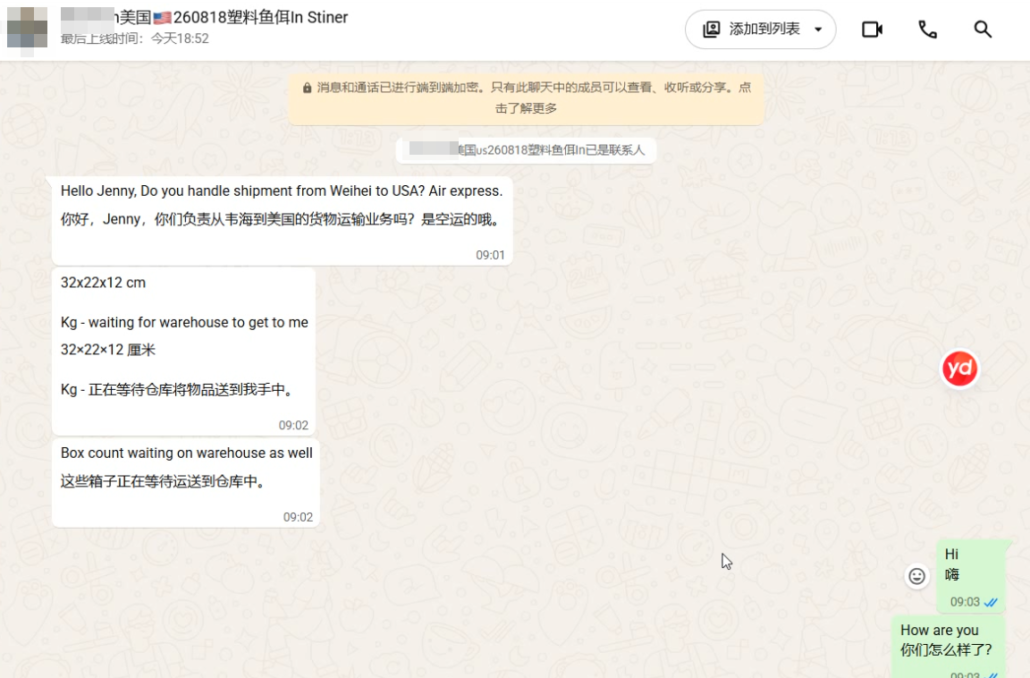This screenshot has width=1030, height=678.
Task: Open the contact profile picture
Action: (x=27, y=28)
